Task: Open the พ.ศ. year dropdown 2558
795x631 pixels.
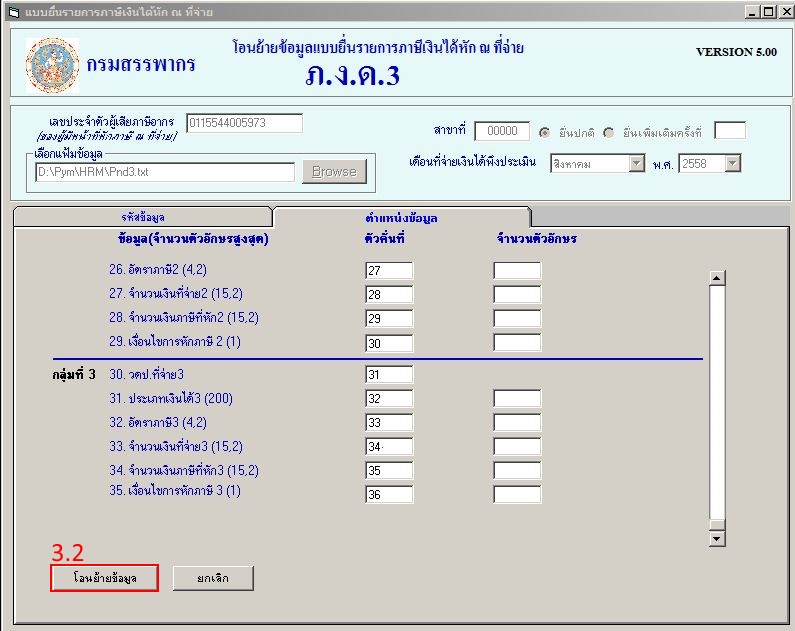Action: [x=733, y=164]
